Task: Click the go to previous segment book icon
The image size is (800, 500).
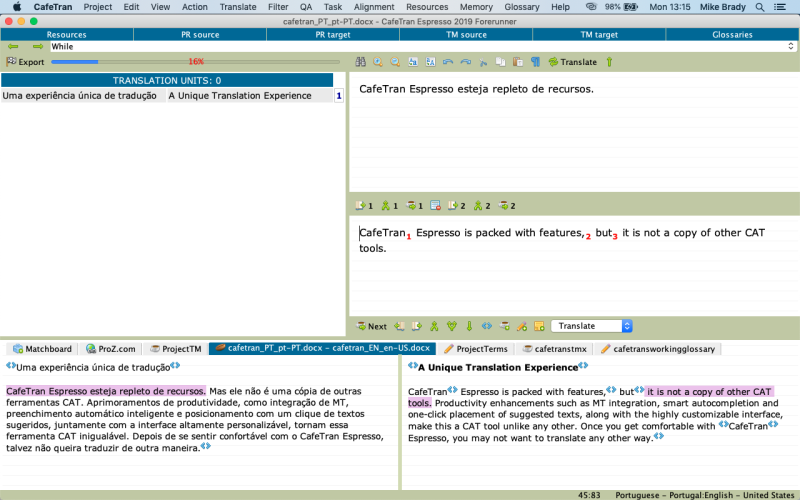Action: point(399,326)
